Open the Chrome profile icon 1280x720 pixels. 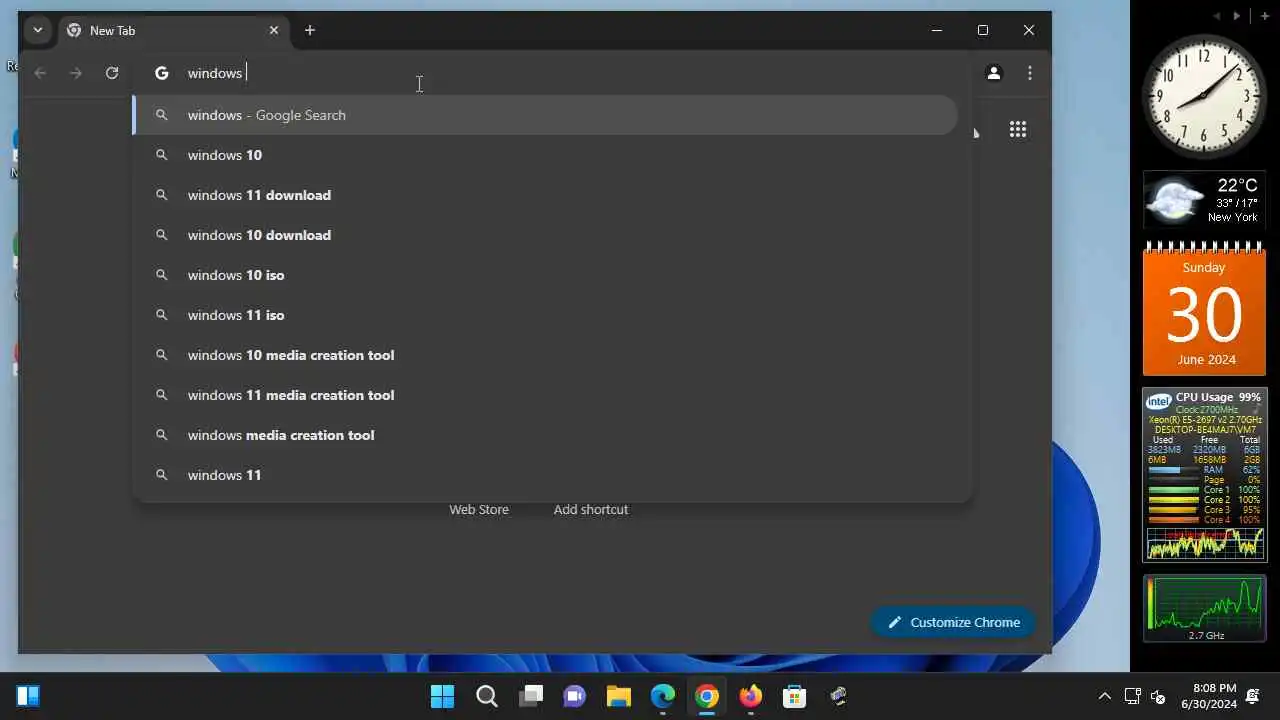(994, 73)
